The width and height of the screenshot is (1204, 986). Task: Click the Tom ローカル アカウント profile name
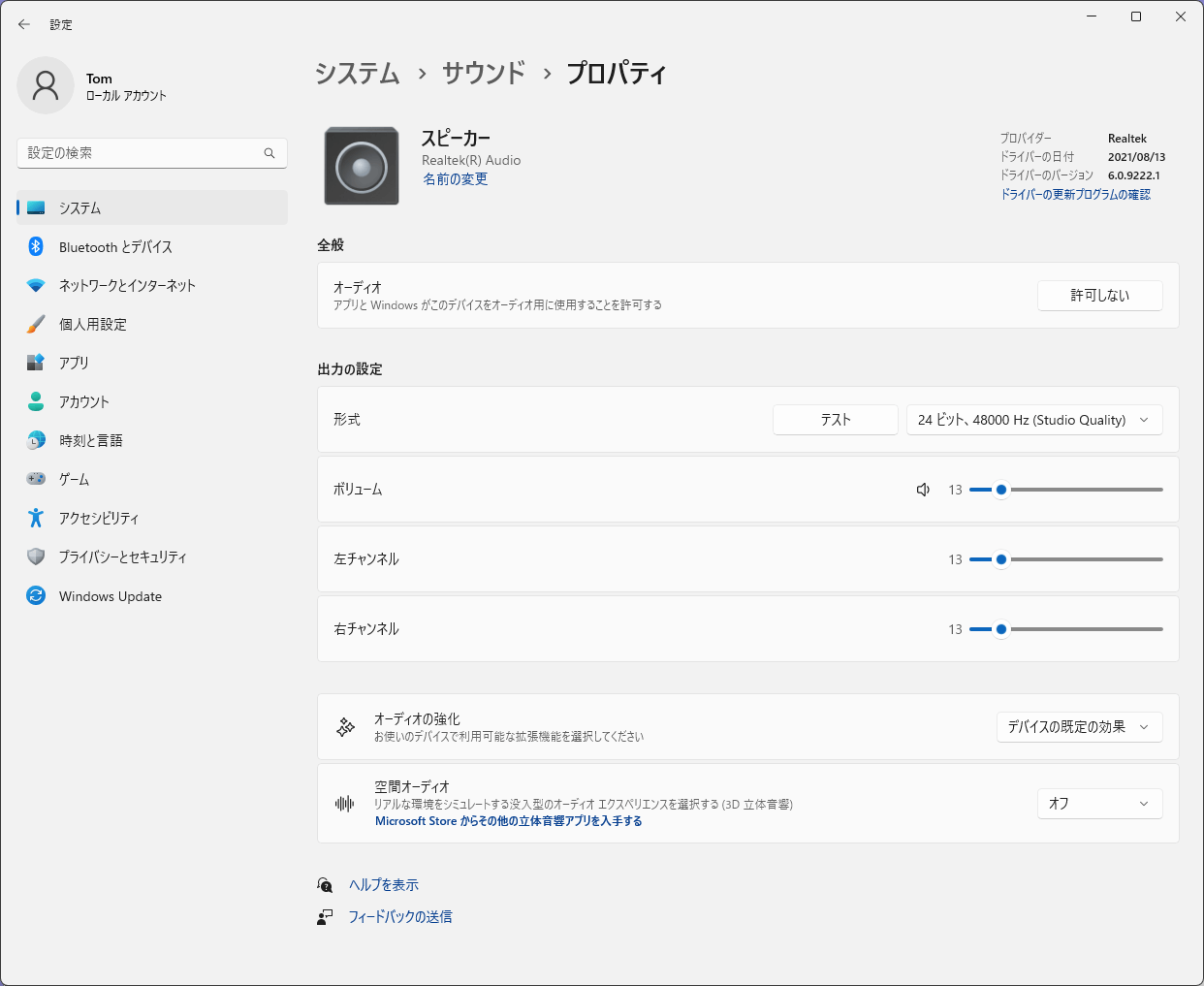click(126, 86)
